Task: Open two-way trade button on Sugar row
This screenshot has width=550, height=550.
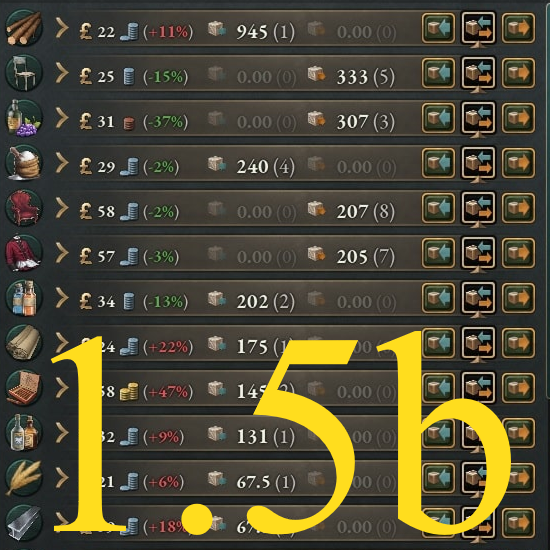Action: click(x=478, y=163)
